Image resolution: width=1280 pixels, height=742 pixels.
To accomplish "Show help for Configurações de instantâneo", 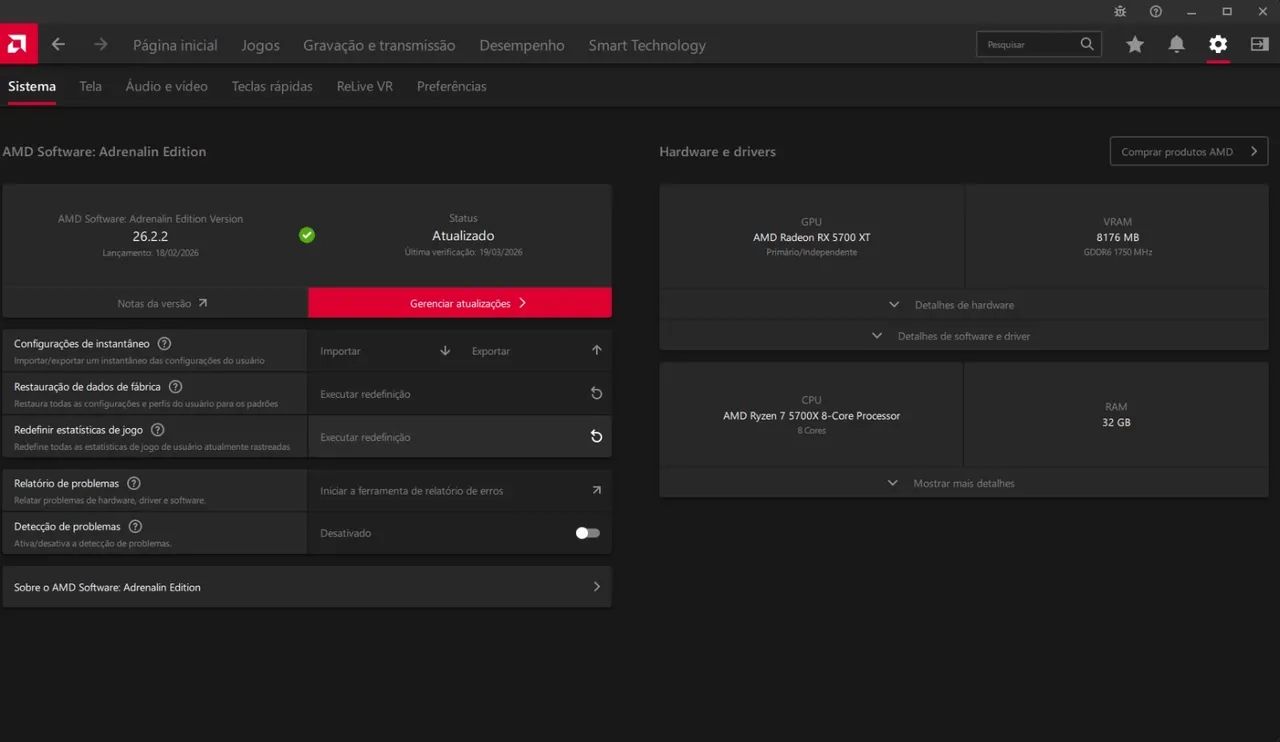I will pos(164,344).
